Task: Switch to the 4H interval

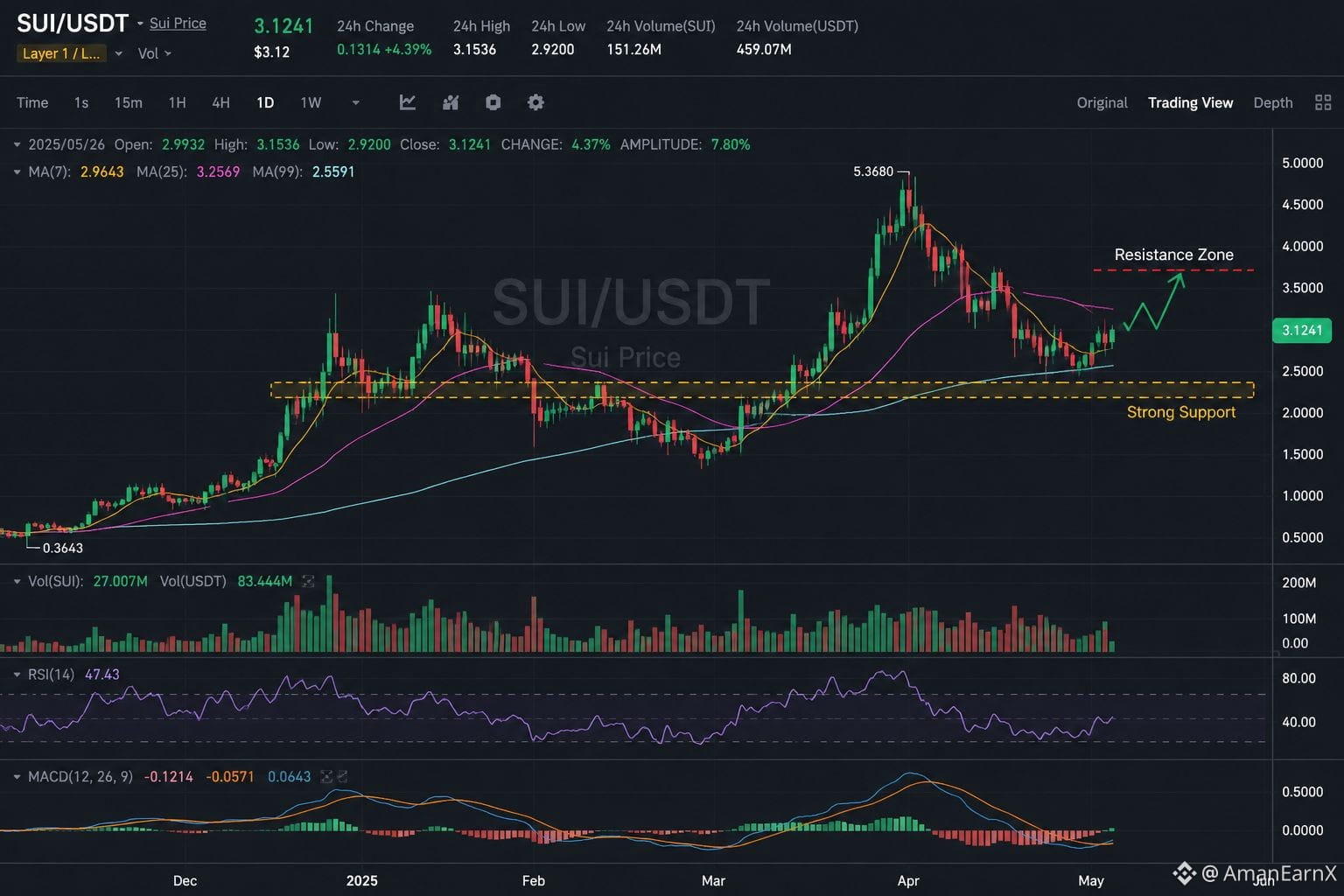Action: point(220,102)
